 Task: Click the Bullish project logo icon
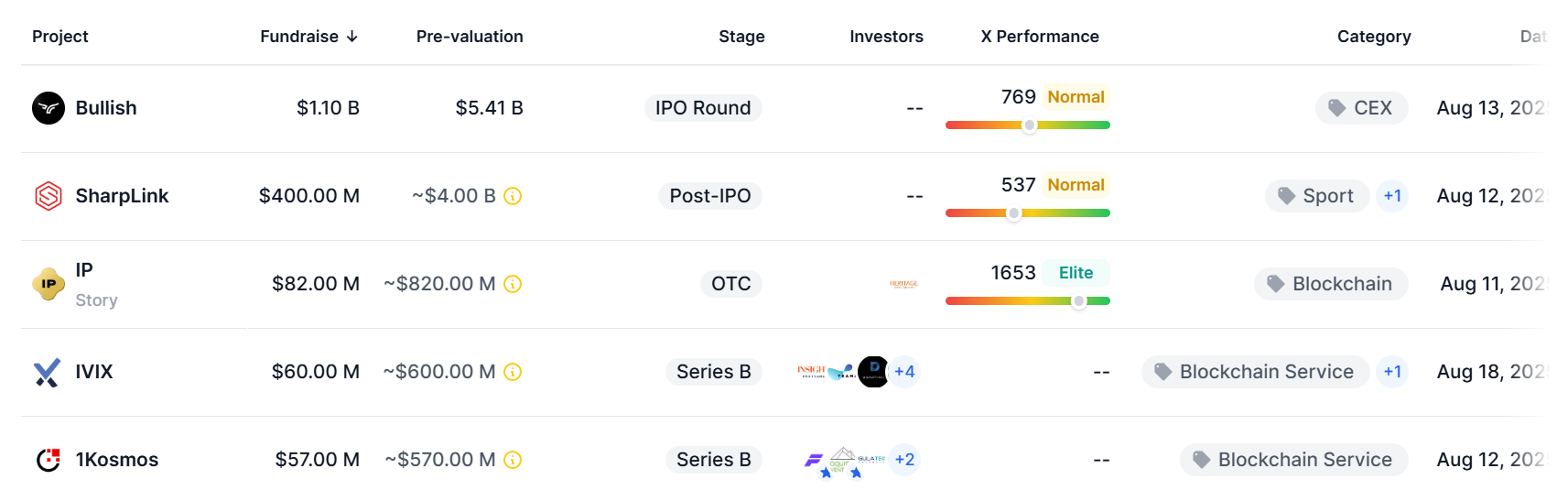tap(49, 108)
